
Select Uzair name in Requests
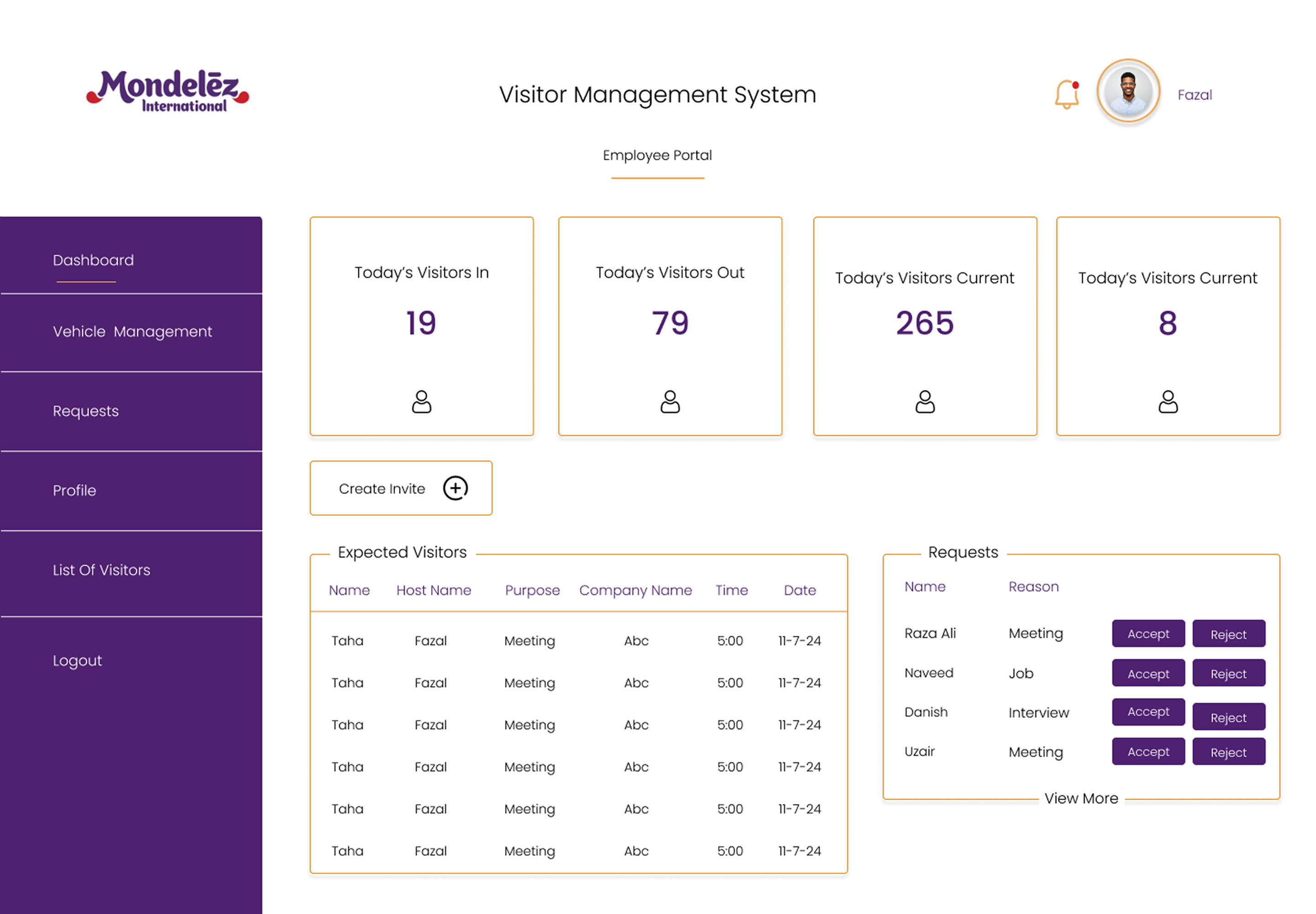click(919, 751)
